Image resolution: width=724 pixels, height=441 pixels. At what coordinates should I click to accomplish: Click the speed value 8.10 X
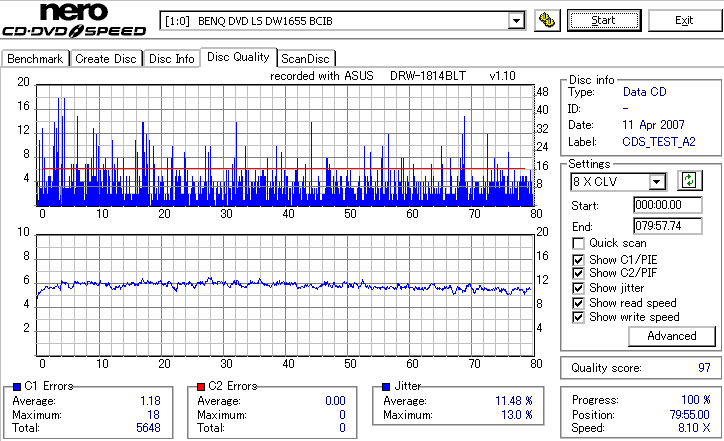point(694,428)
